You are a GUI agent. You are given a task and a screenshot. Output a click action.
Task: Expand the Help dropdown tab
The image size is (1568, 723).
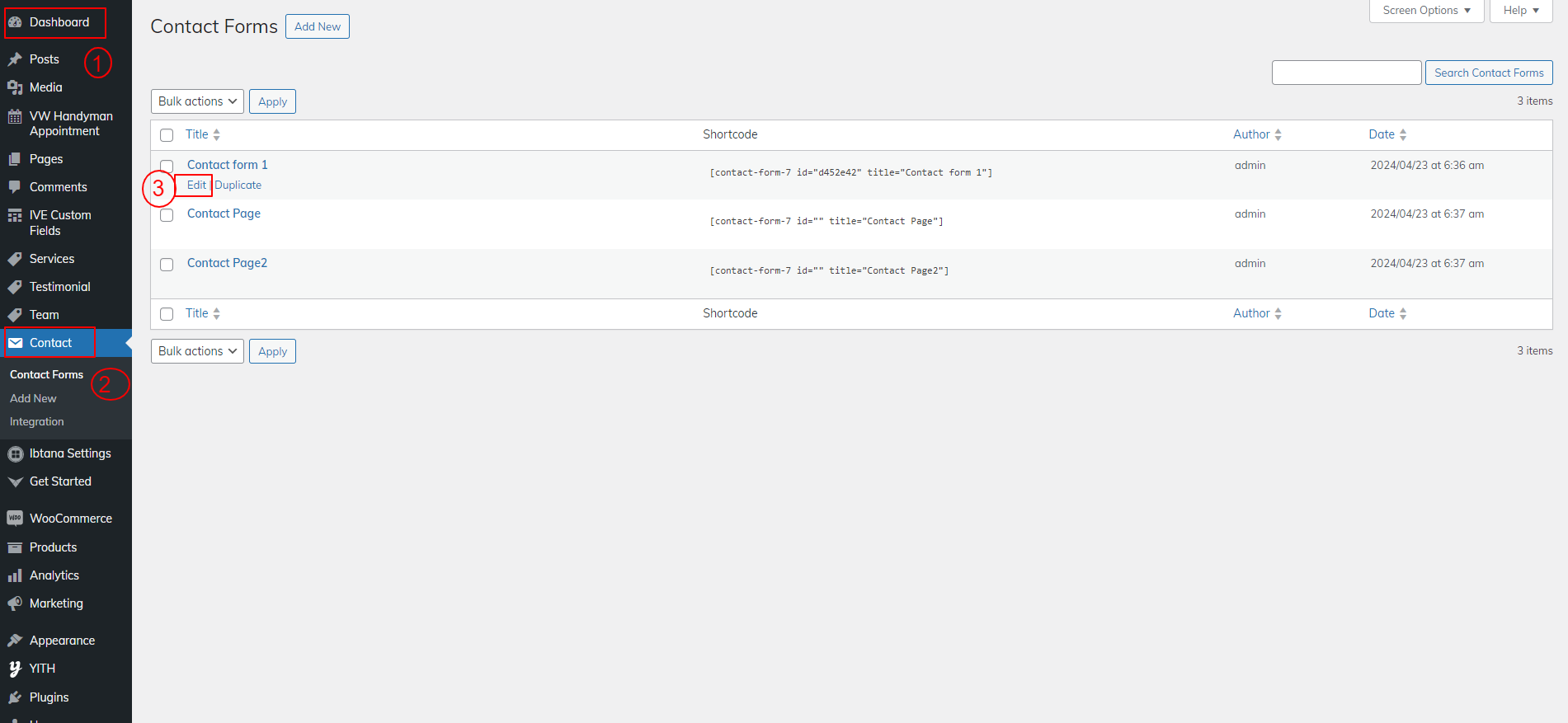point(1520,11)
